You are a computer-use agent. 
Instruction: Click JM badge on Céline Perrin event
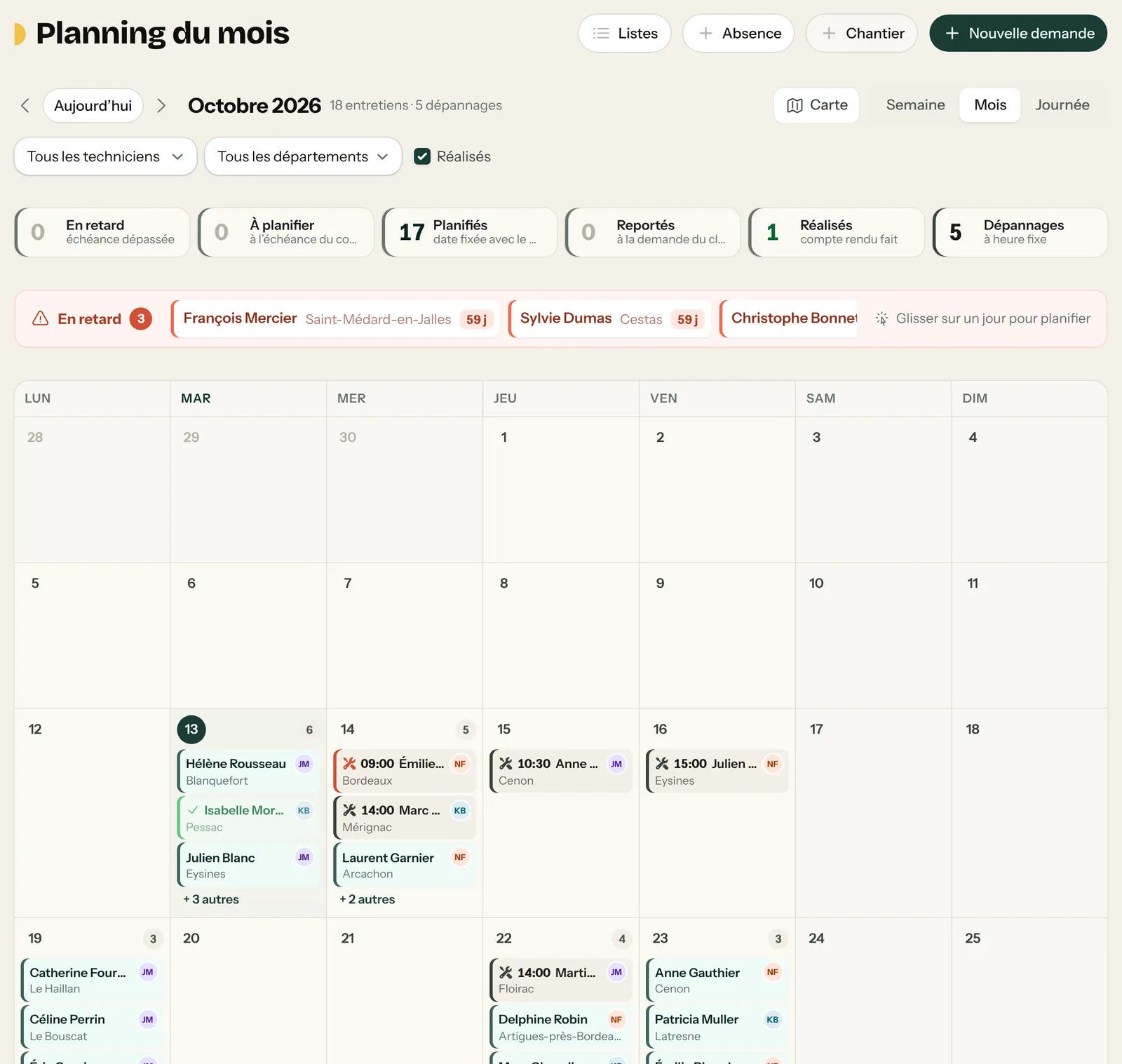147,1020
